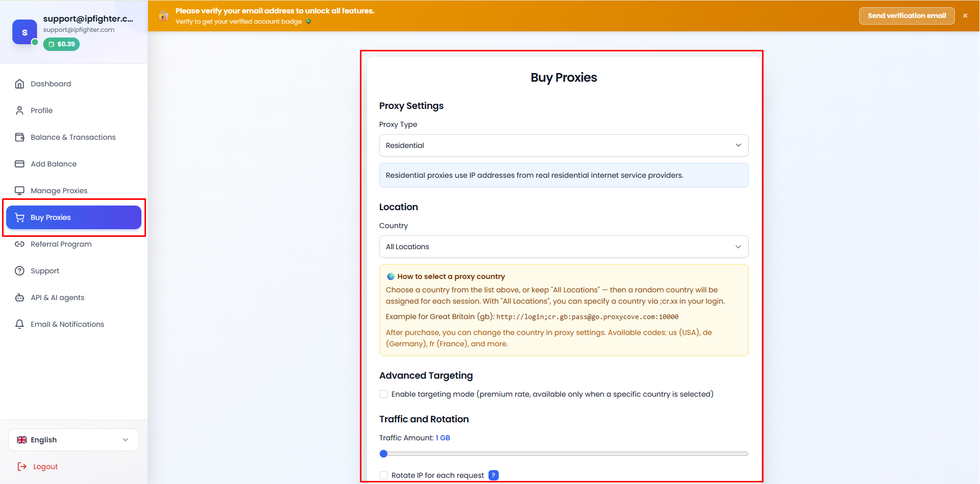Image resolution: width=980 pixels, height=484 pixels.
Task: Click the Profile person icon
Action: (19, 111)
